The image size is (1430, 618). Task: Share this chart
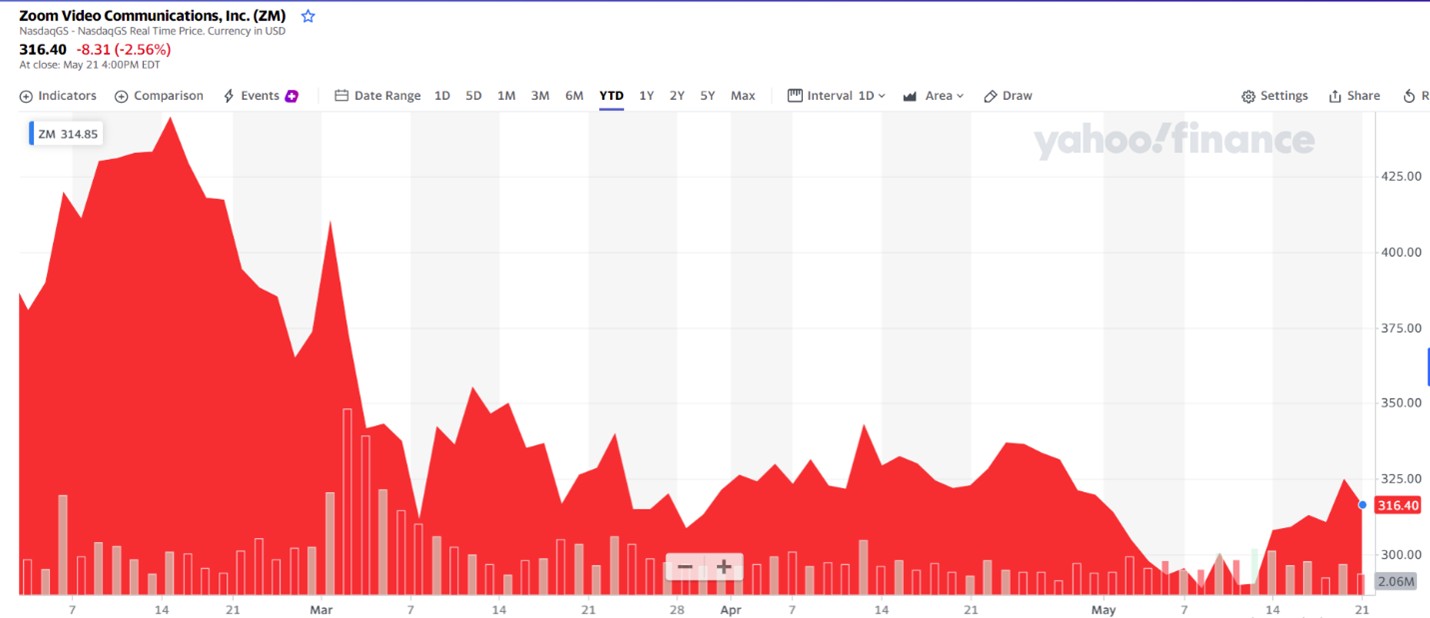click(x=1354, y=96)
